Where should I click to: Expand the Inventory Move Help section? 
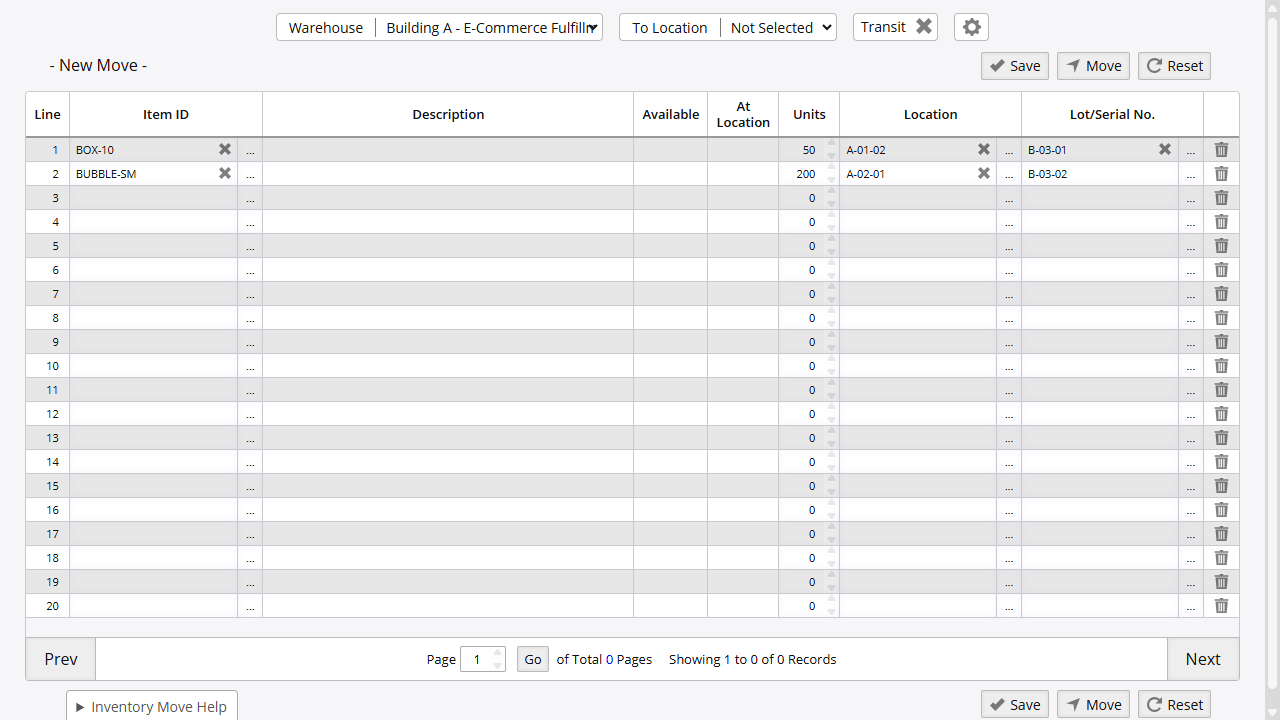coord(152,706)
